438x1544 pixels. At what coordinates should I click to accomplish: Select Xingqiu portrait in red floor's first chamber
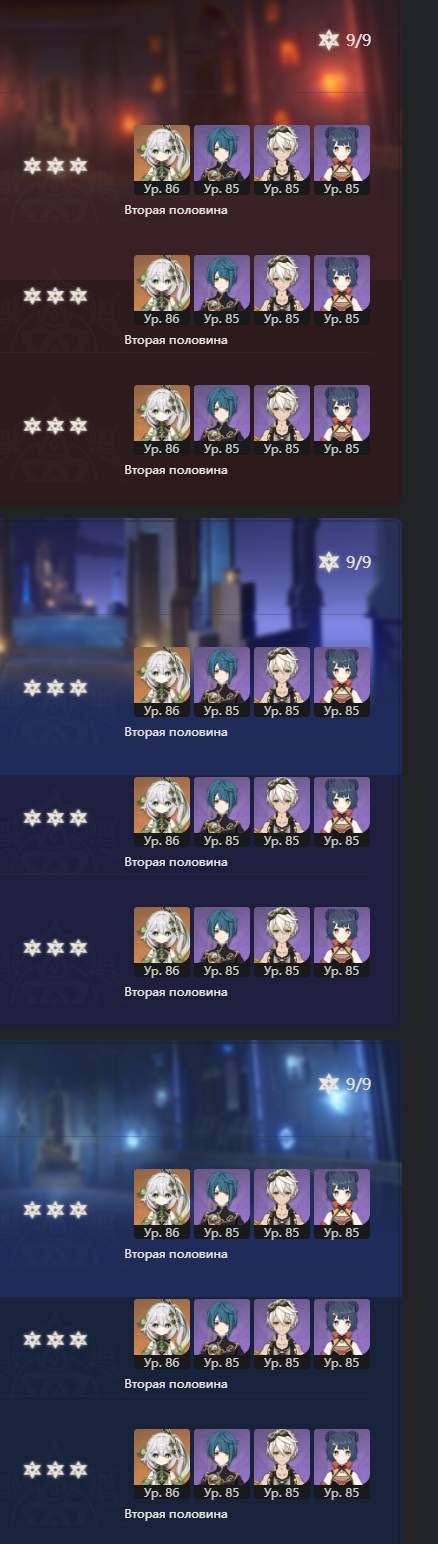pyautogui.click(x=222, y=160)
